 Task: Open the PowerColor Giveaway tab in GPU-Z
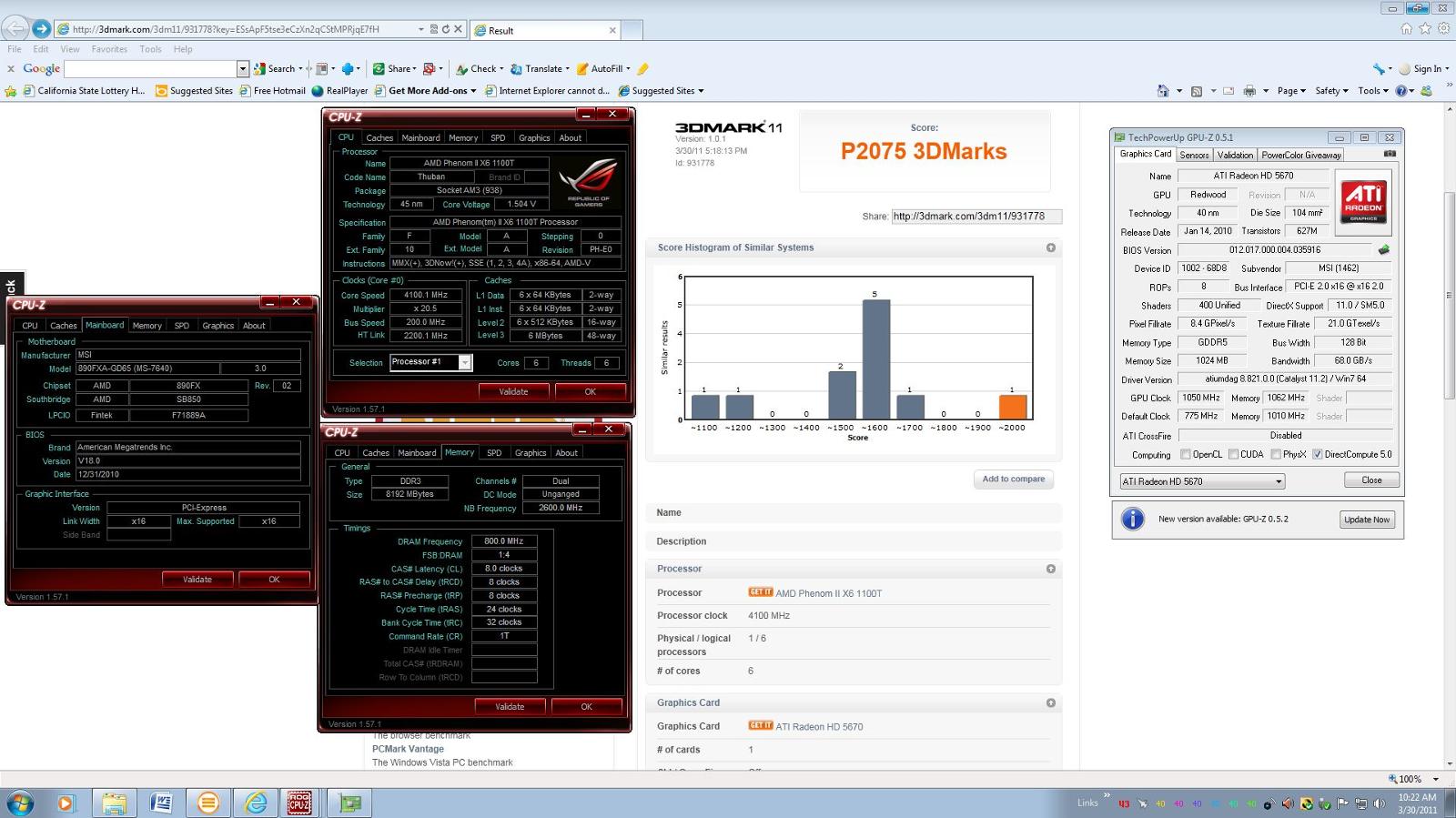pyautogui.click(x=1301, y=155)
